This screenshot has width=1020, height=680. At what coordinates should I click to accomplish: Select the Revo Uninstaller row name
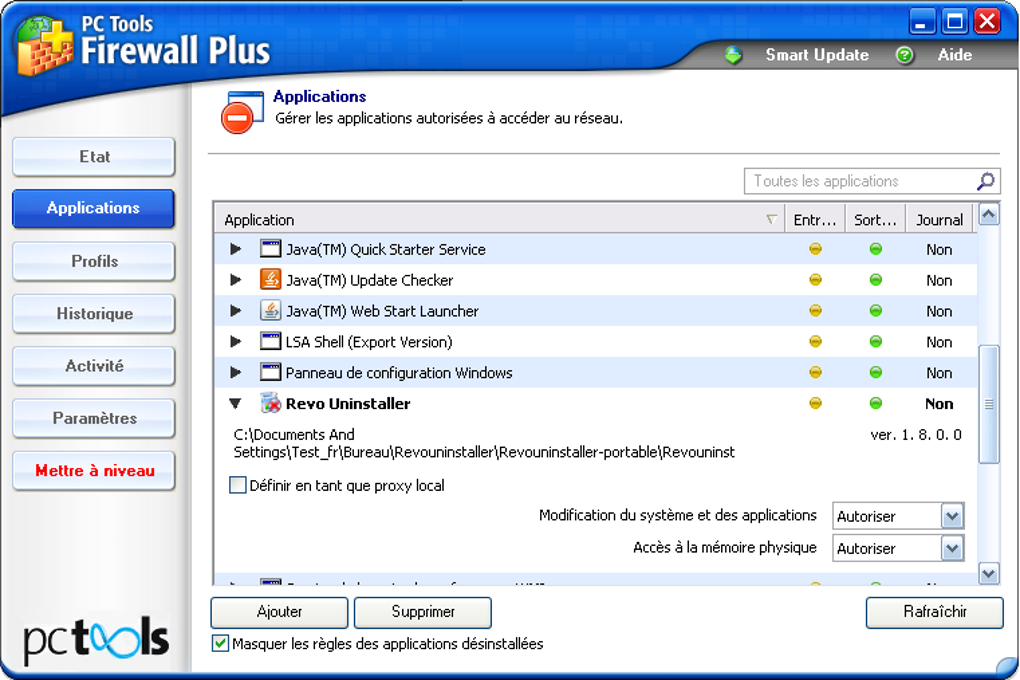point(348,403)
